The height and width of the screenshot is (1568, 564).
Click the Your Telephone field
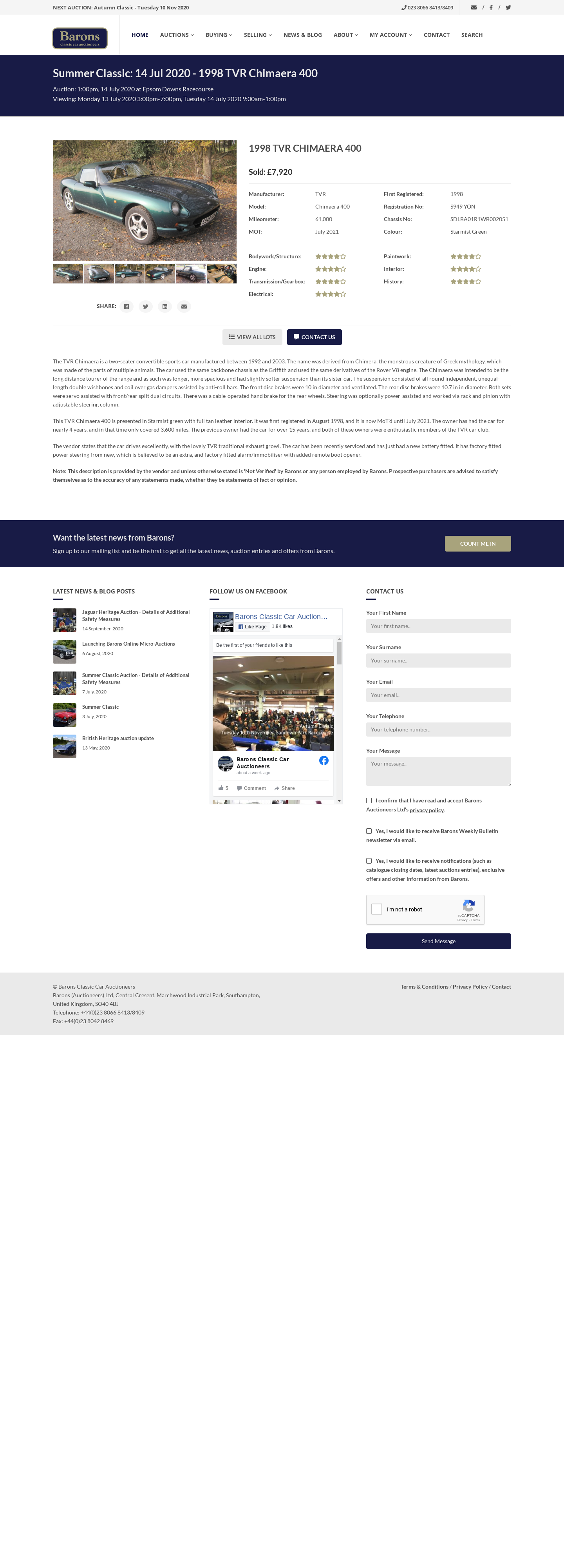(438, 730)
